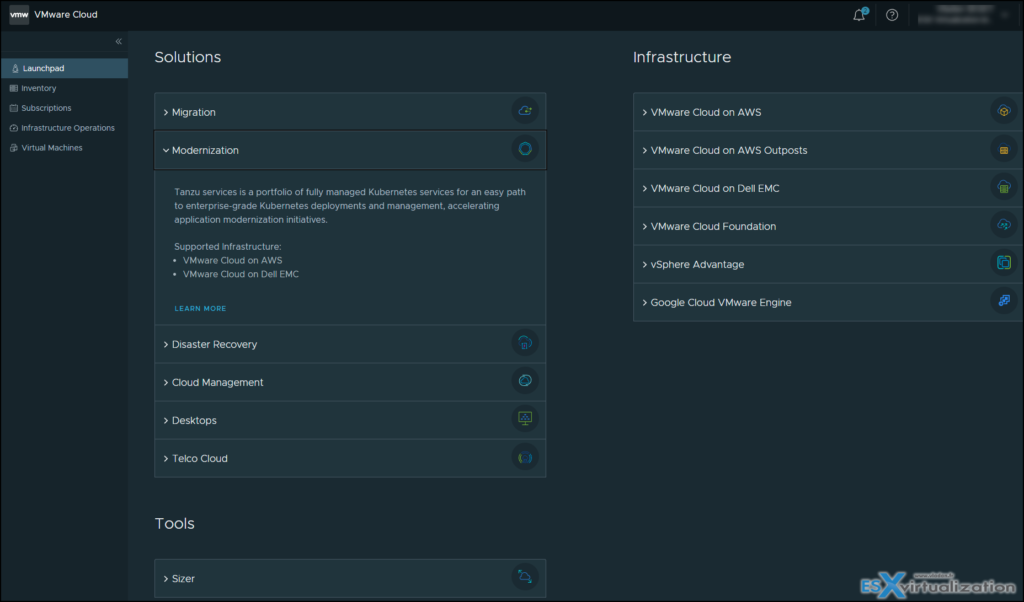
Task: Open the Launchpad sidebar icon
Action: click(14, 68)
